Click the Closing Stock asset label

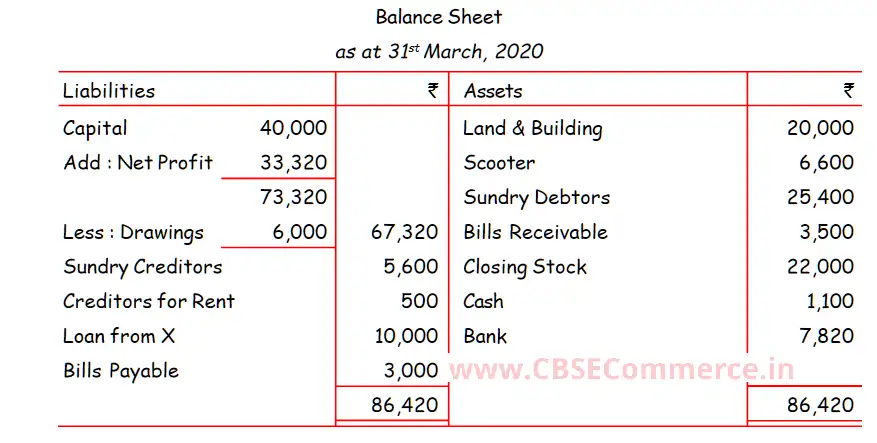525,266
